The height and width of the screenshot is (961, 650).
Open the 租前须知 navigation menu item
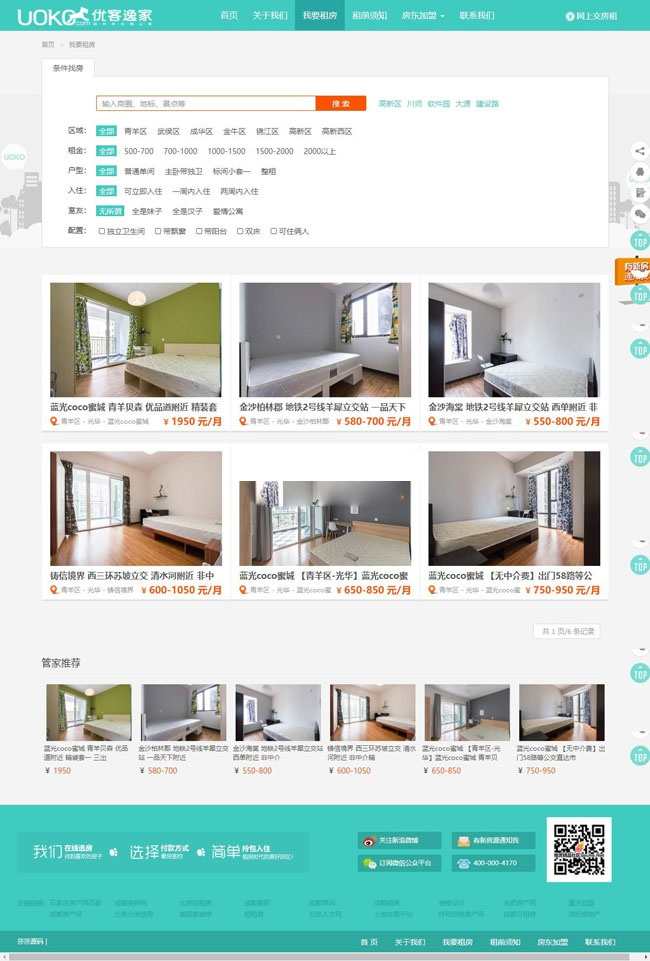[x=369, y=15]
